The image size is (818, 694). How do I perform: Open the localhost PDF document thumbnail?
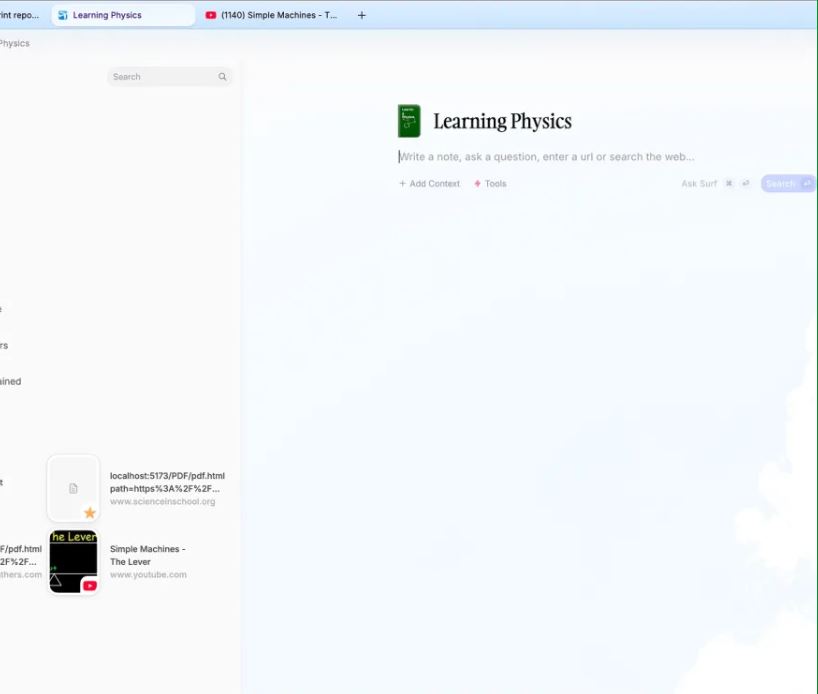73,488
